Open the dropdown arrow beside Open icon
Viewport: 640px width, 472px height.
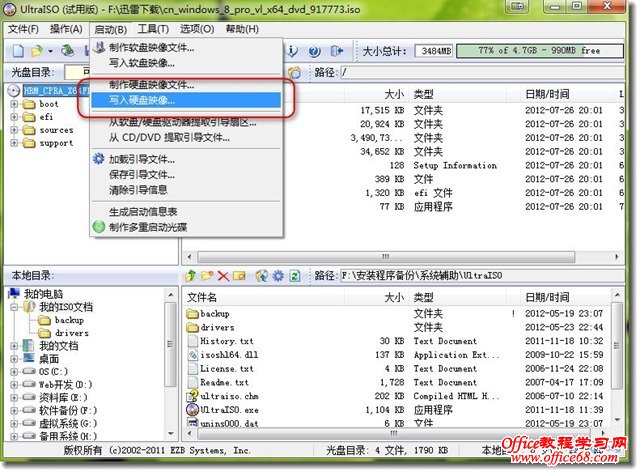[50, 51]
